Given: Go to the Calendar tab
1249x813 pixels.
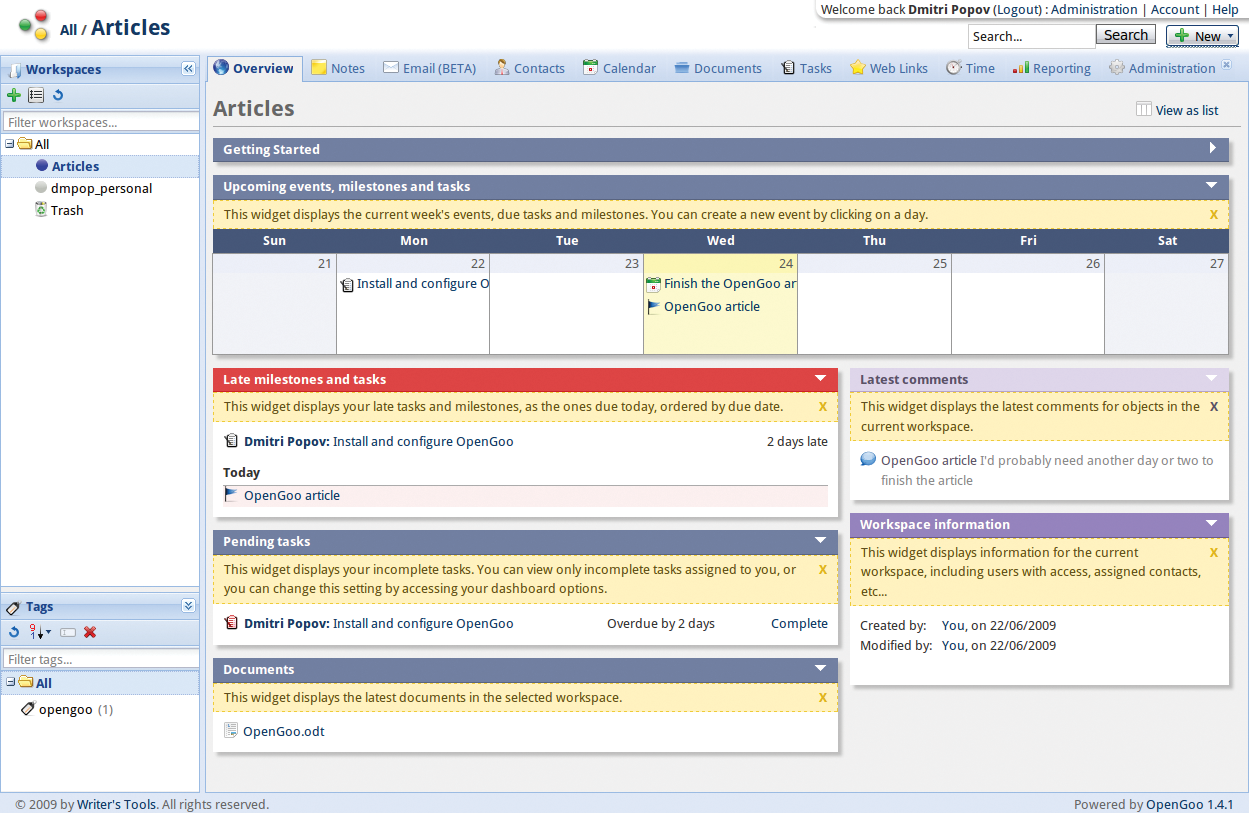Looking at the screenshot, I should tap(619, 68).
